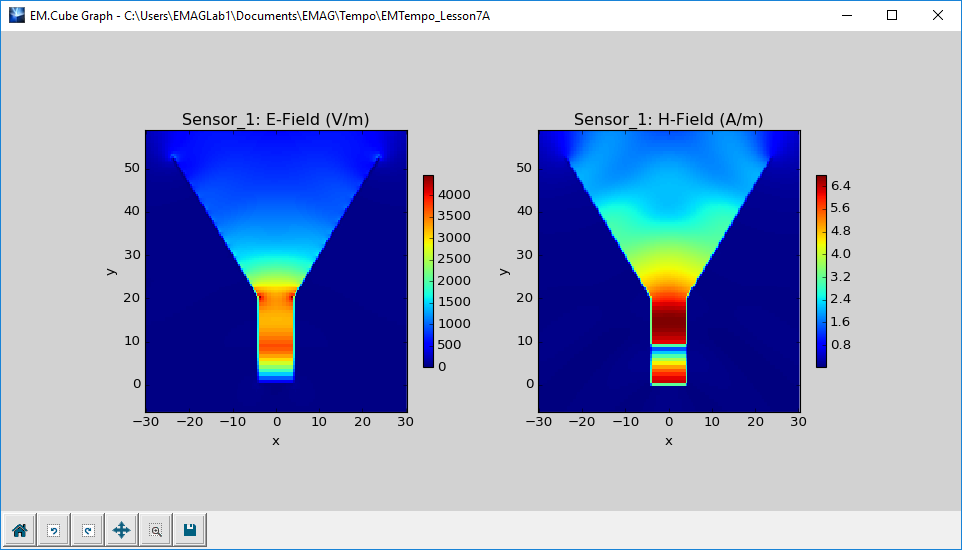The height and width of the screenshot is (550, 962).
Task: Click the H-Field color scale bar
Action: click(x=821, y=271)
